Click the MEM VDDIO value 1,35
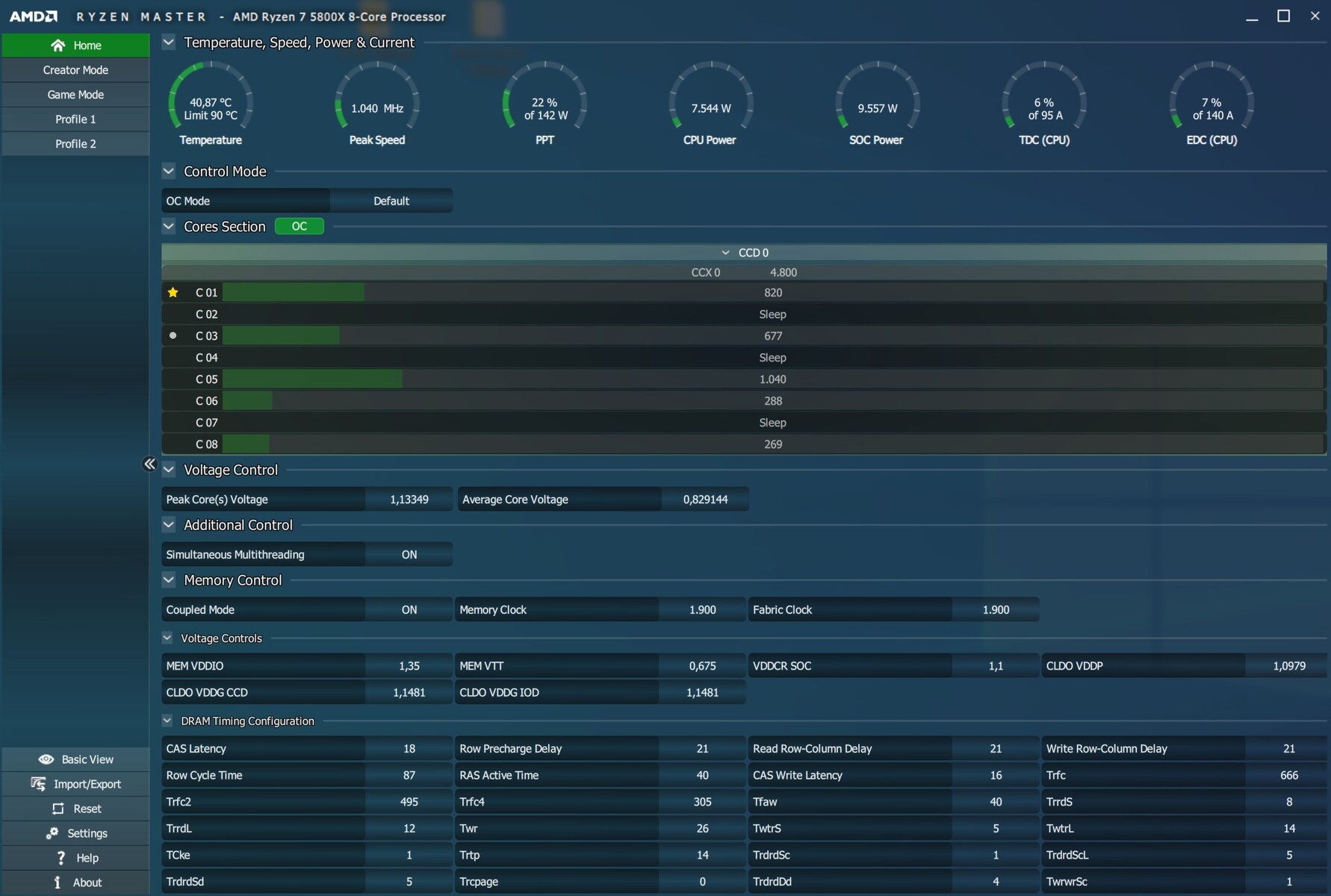This screenshot has height=896, width=1331. (409, 666)
